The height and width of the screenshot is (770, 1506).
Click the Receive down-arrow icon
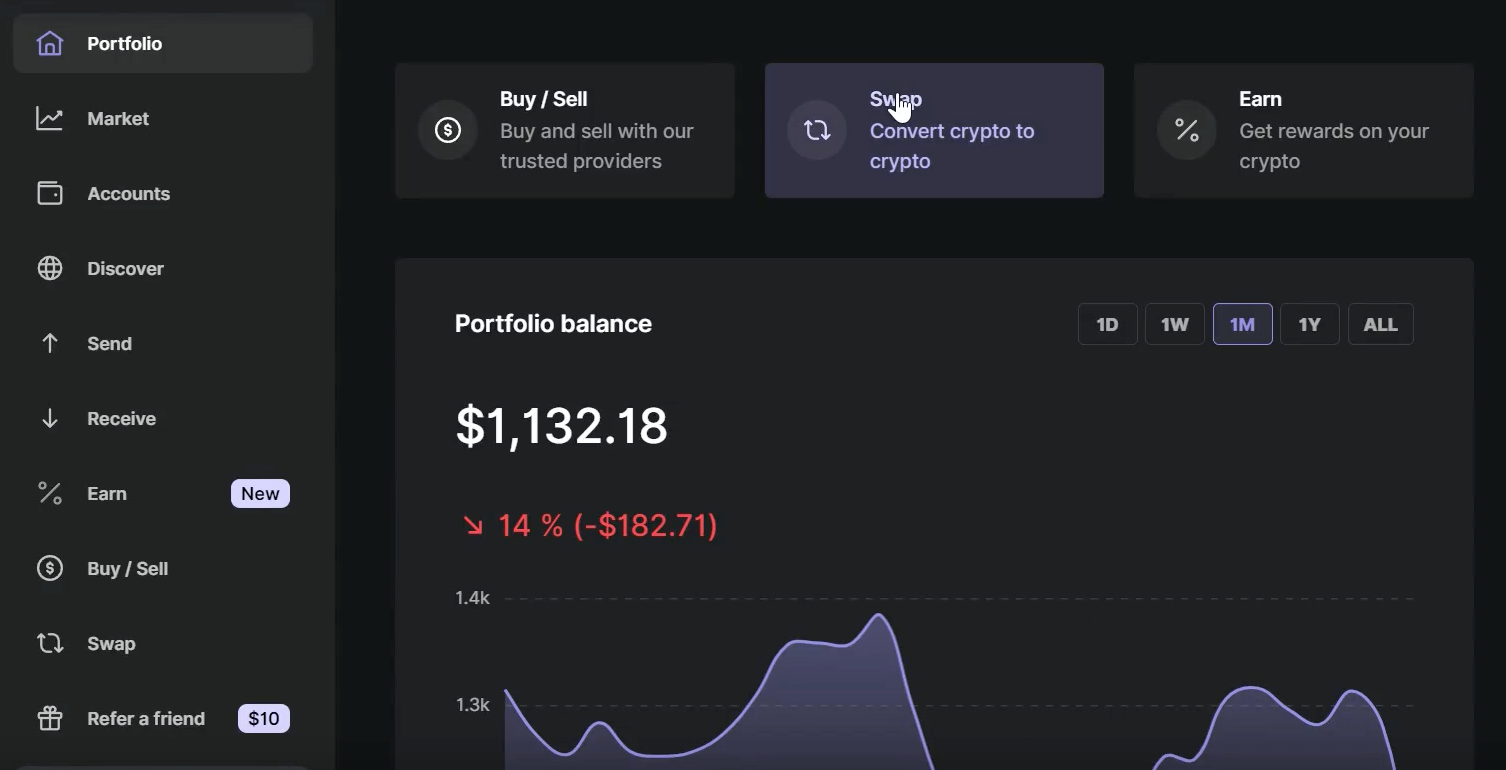(49, 419)
